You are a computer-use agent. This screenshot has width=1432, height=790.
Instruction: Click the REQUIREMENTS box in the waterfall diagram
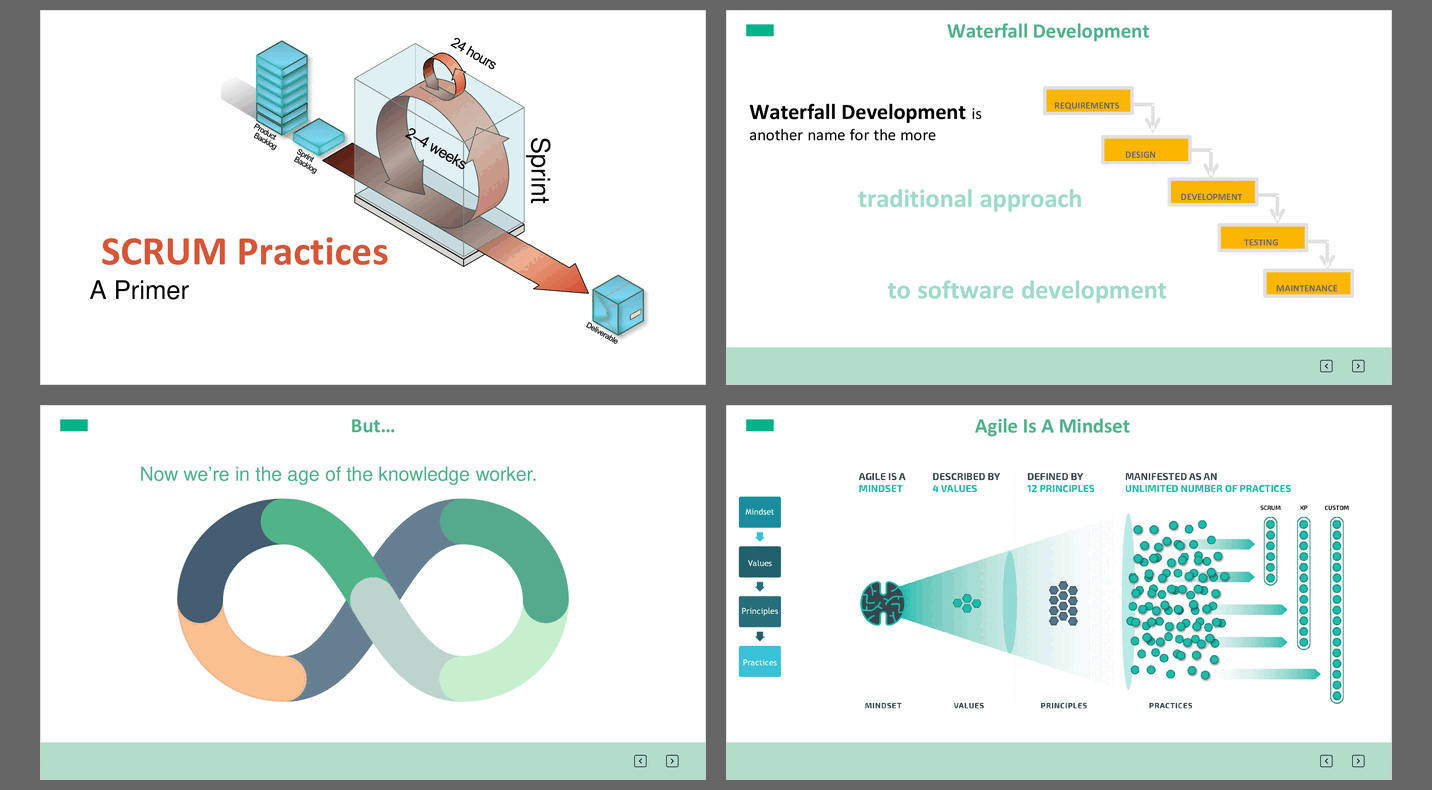click(1088, 101)
